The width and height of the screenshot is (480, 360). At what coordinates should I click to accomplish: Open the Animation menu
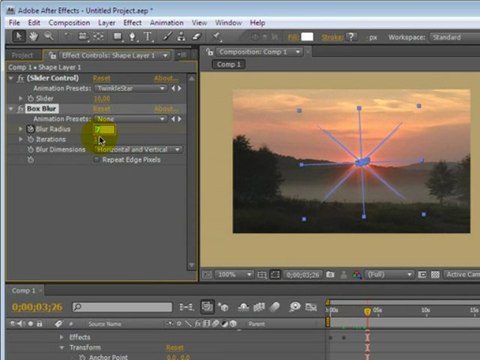click(167, 23)
